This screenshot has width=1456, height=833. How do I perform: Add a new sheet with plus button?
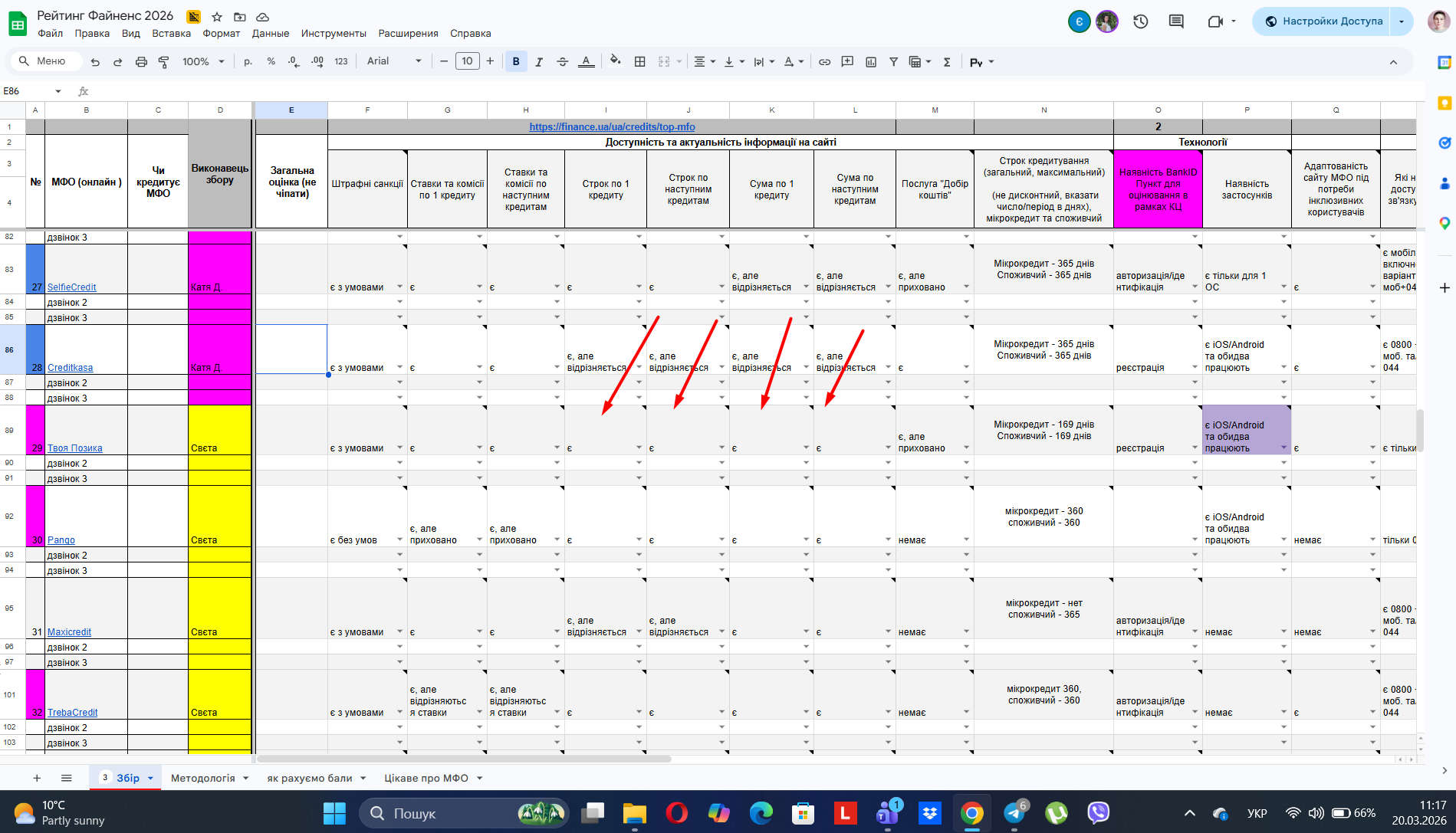point(37,778)
